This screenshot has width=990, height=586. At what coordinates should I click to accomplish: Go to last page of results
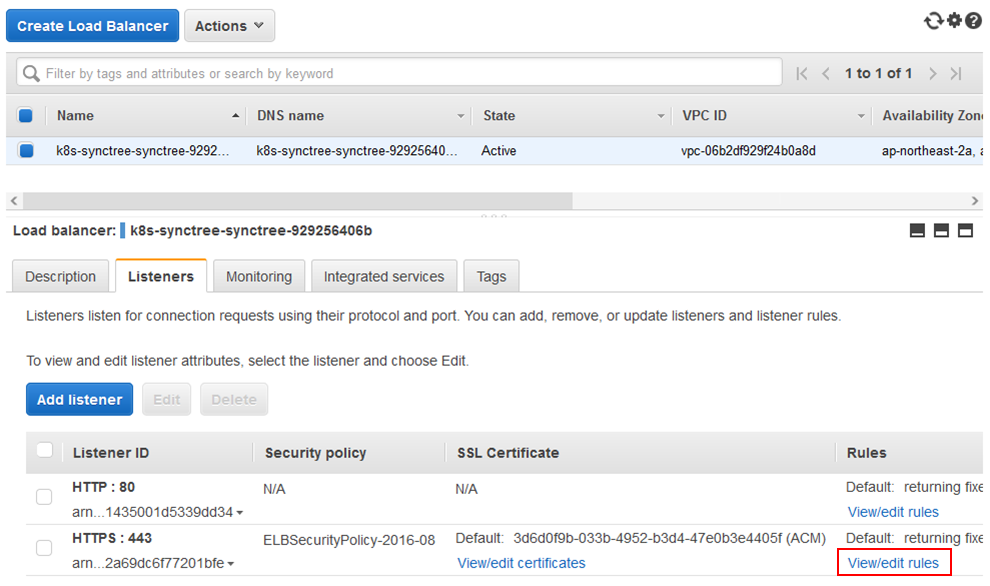[x=957, y=74]
